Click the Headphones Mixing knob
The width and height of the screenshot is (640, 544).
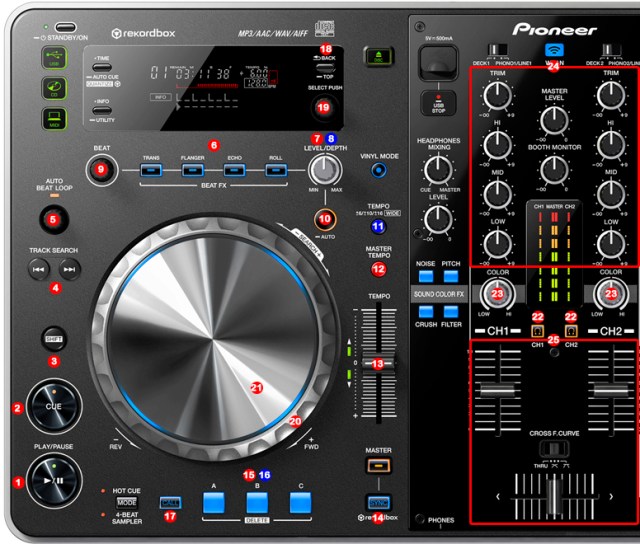click(x=438, y=170)
